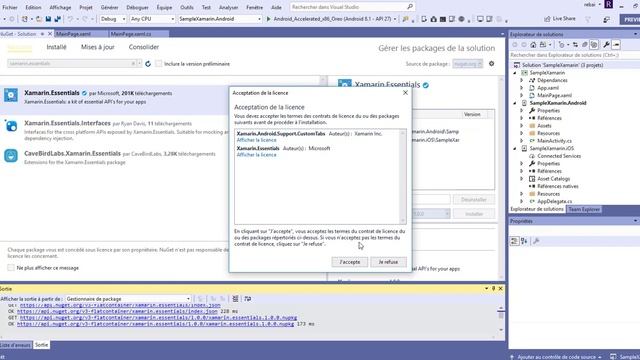Expand the Dépendances node
The image size is (640, 360).
pyautogui.click(x=522, y=80)
